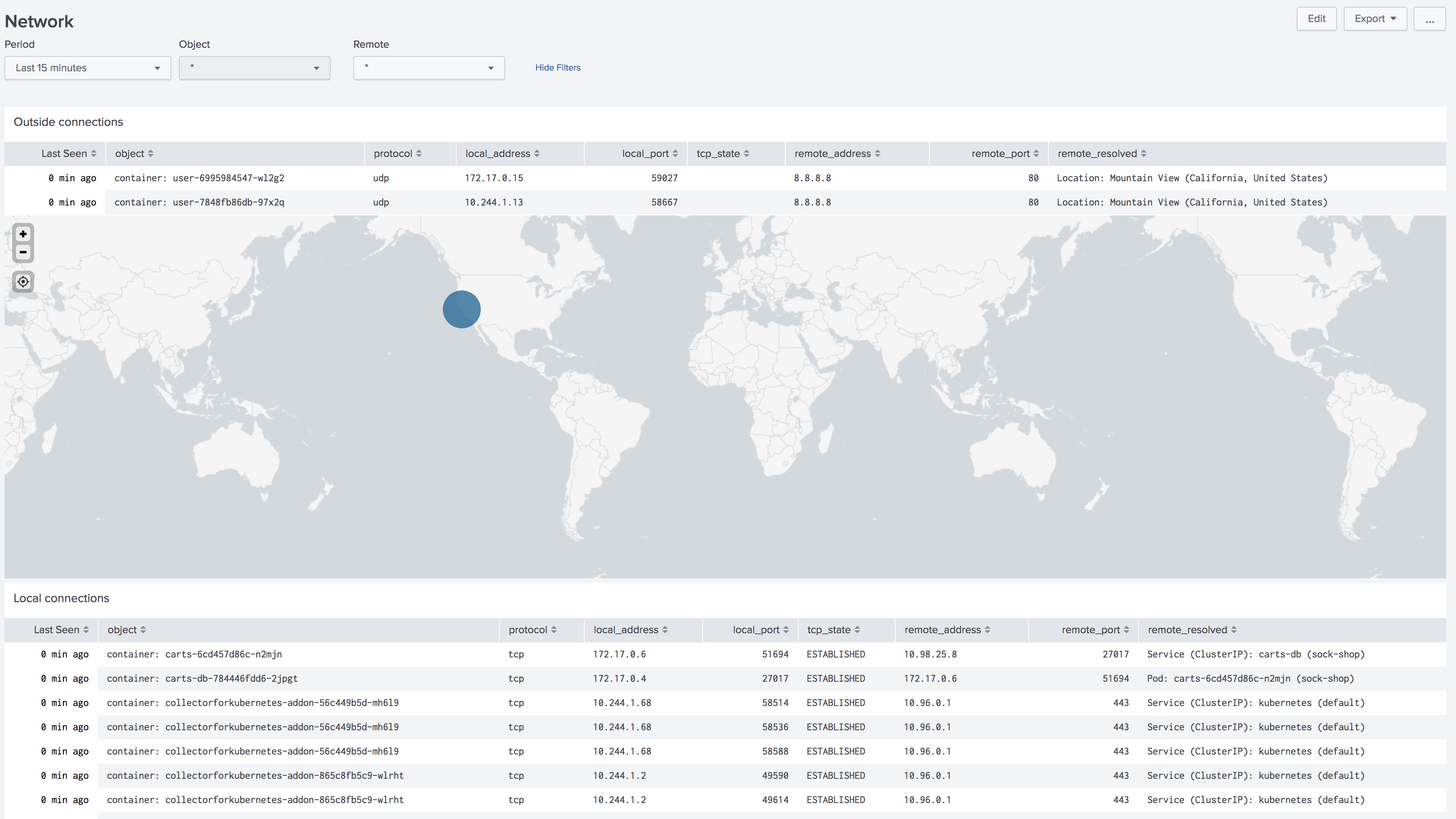This screenshot has height=819, width=1456.
Task: Click local port 58588 value
Action: click(775, 751)
